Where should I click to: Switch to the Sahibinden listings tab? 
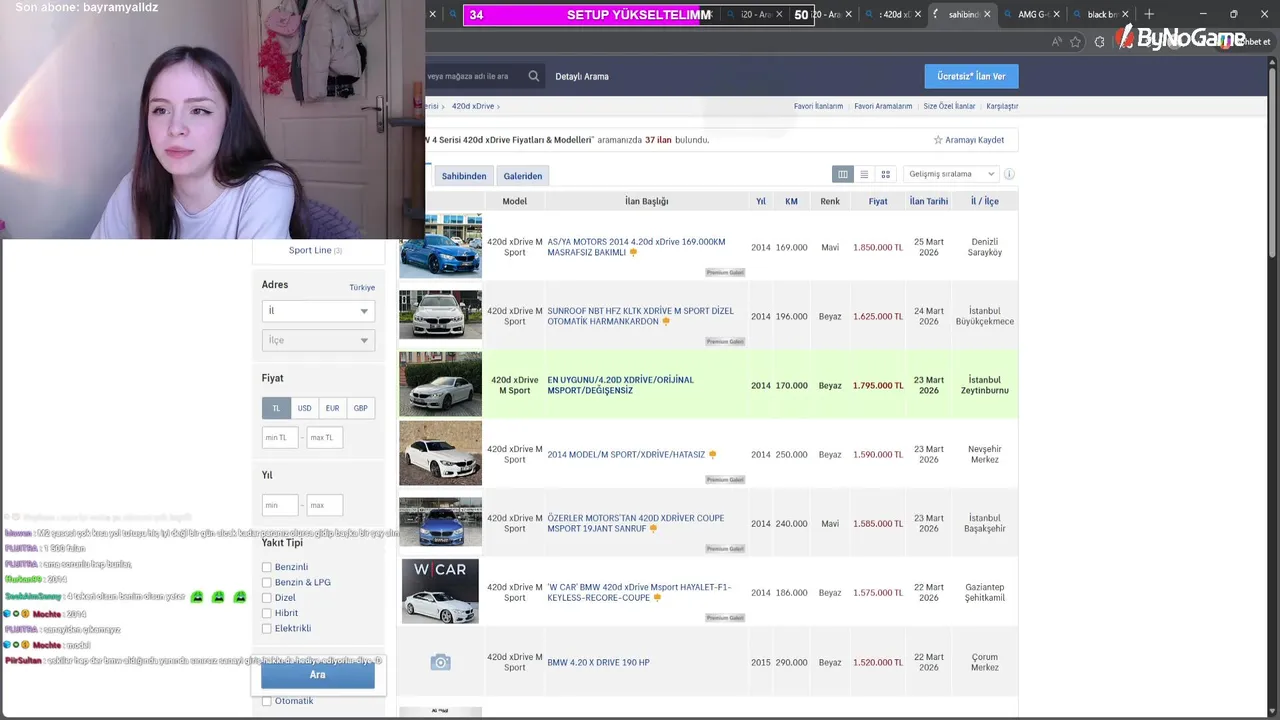[x=464, y=176]
